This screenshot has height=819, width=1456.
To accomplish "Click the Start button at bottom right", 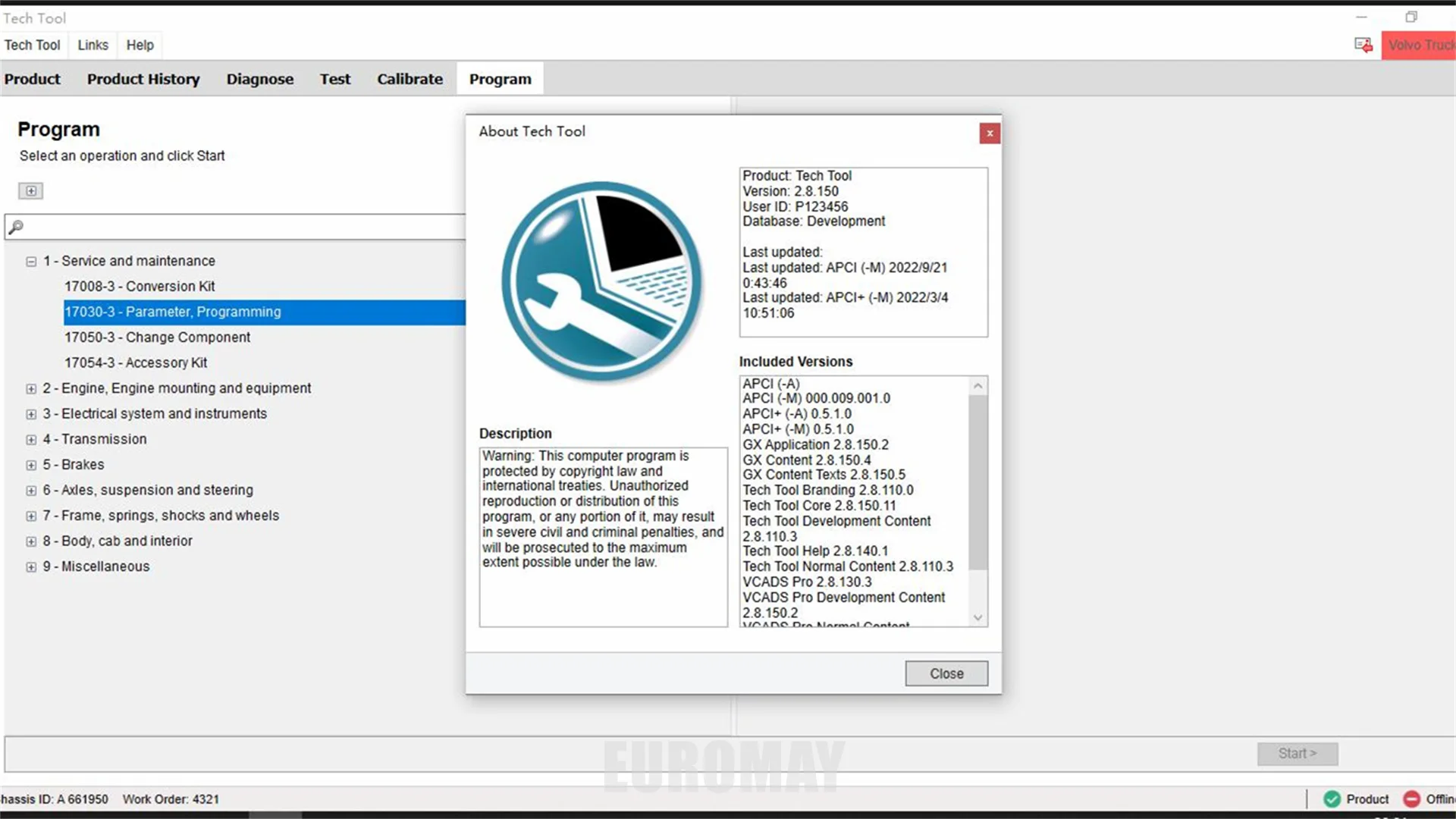I will click(1297, 753).
